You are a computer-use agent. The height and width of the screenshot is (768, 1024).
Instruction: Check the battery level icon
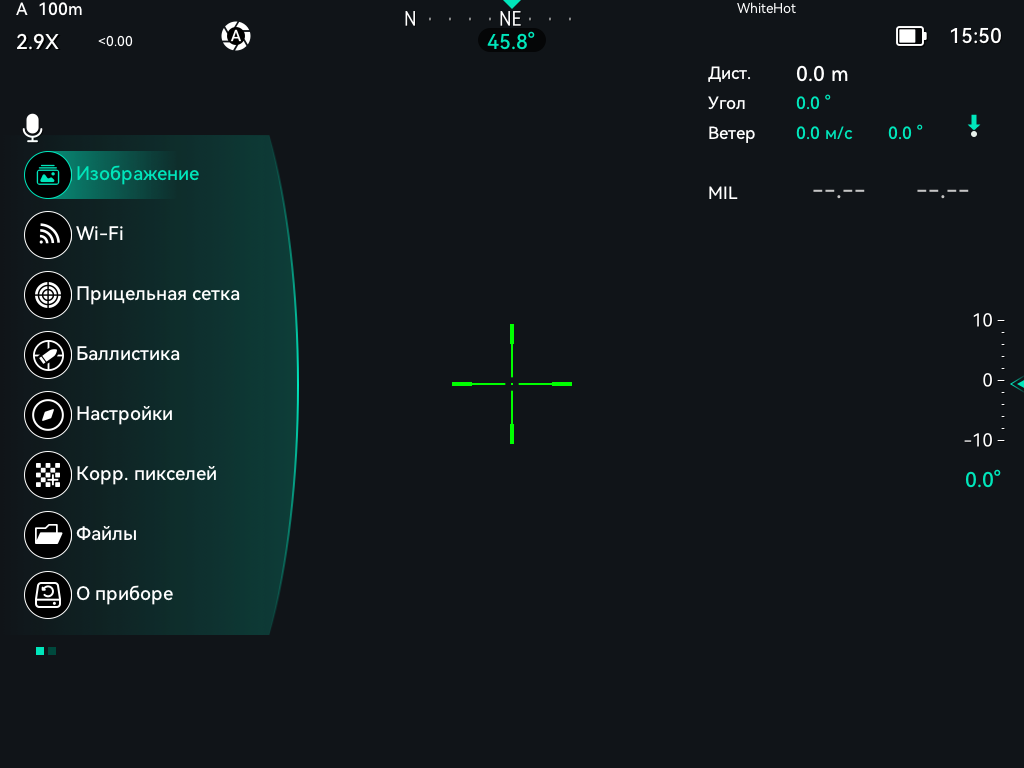[x=911, y=36]
